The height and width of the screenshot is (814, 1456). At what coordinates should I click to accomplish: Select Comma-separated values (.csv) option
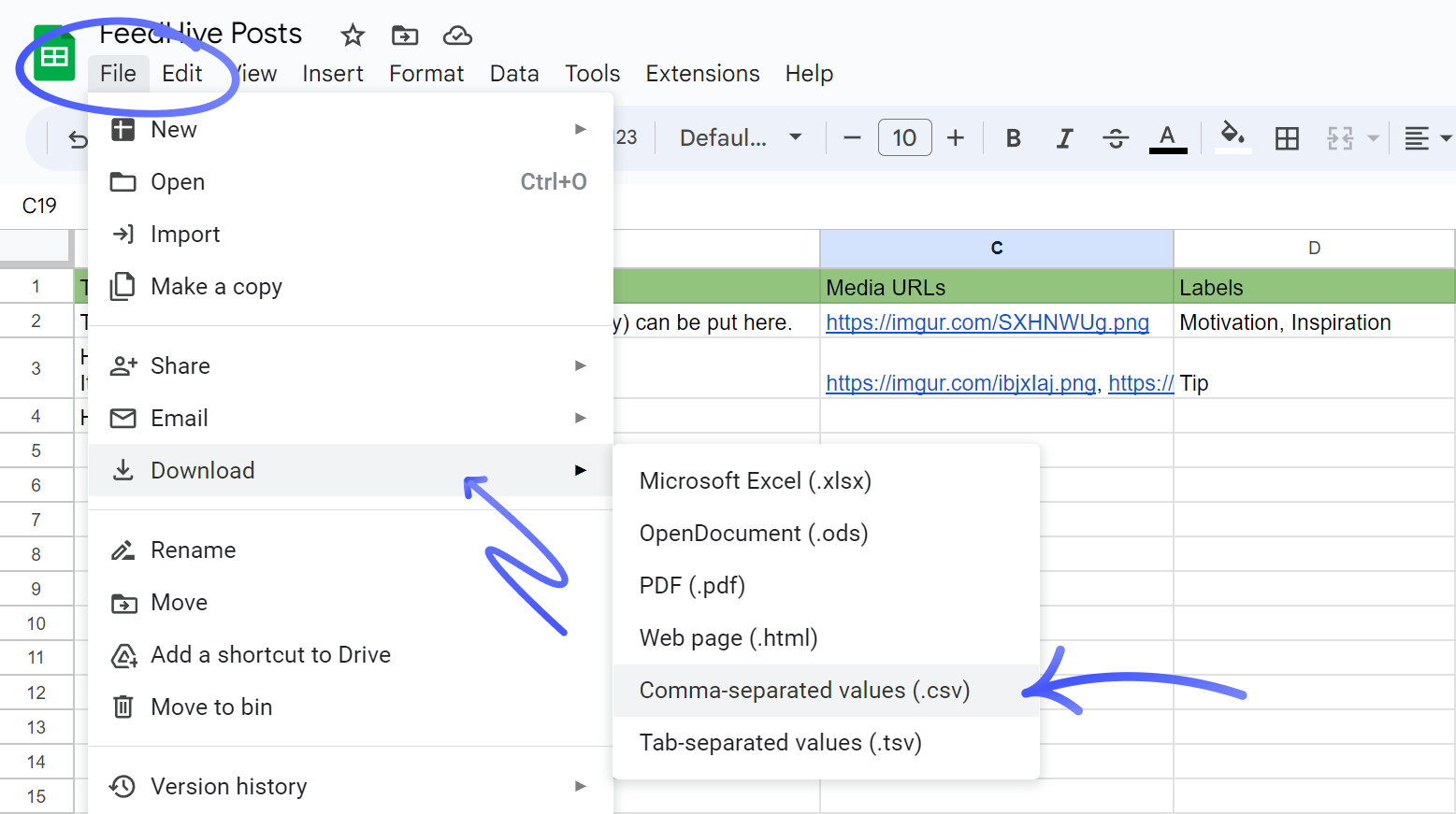(804, 691)
